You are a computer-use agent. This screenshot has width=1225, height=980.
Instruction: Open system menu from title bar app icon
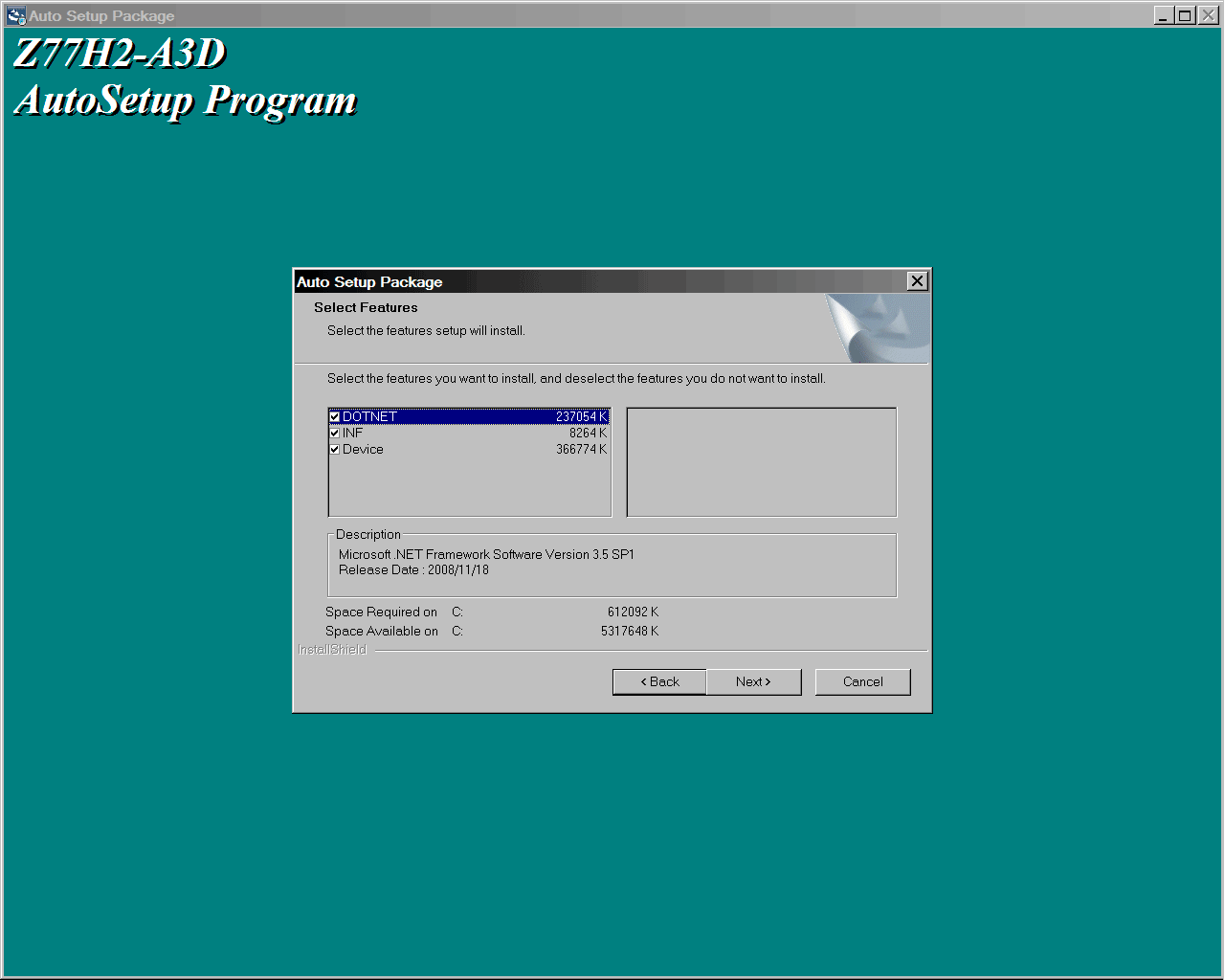pos(15,15)
